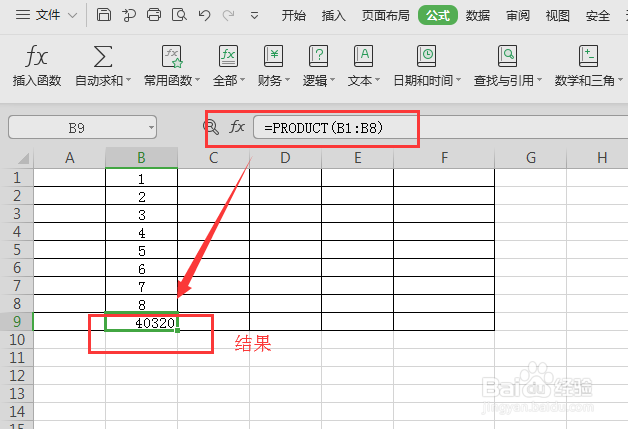This screenshot has width=628, height=429.
Task: Click the Select All corner triangle
Action: [24, 159]
